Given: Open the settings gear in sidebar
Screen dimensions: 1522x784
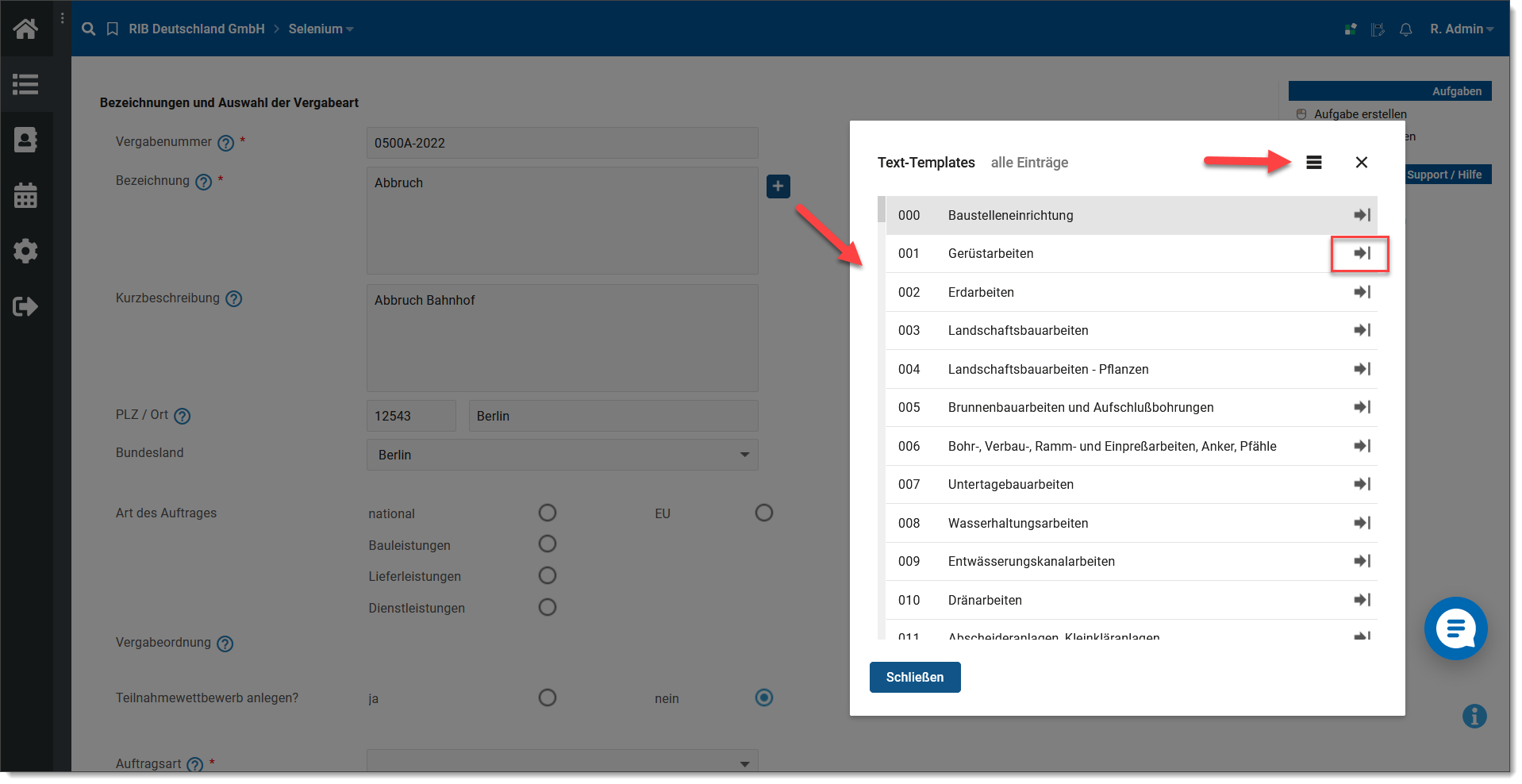Looking at the screenshot, I should tap(25, 251).
